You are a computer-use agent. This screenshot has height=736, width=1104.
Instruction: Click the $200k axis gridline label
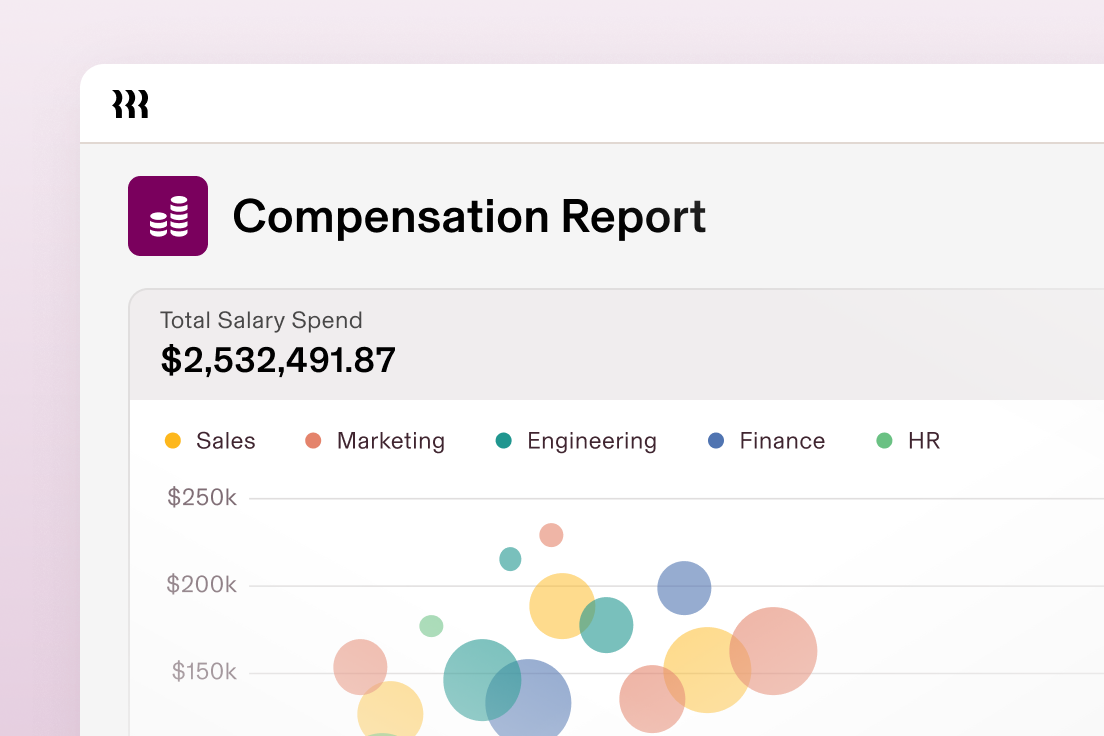pos(199,584)
